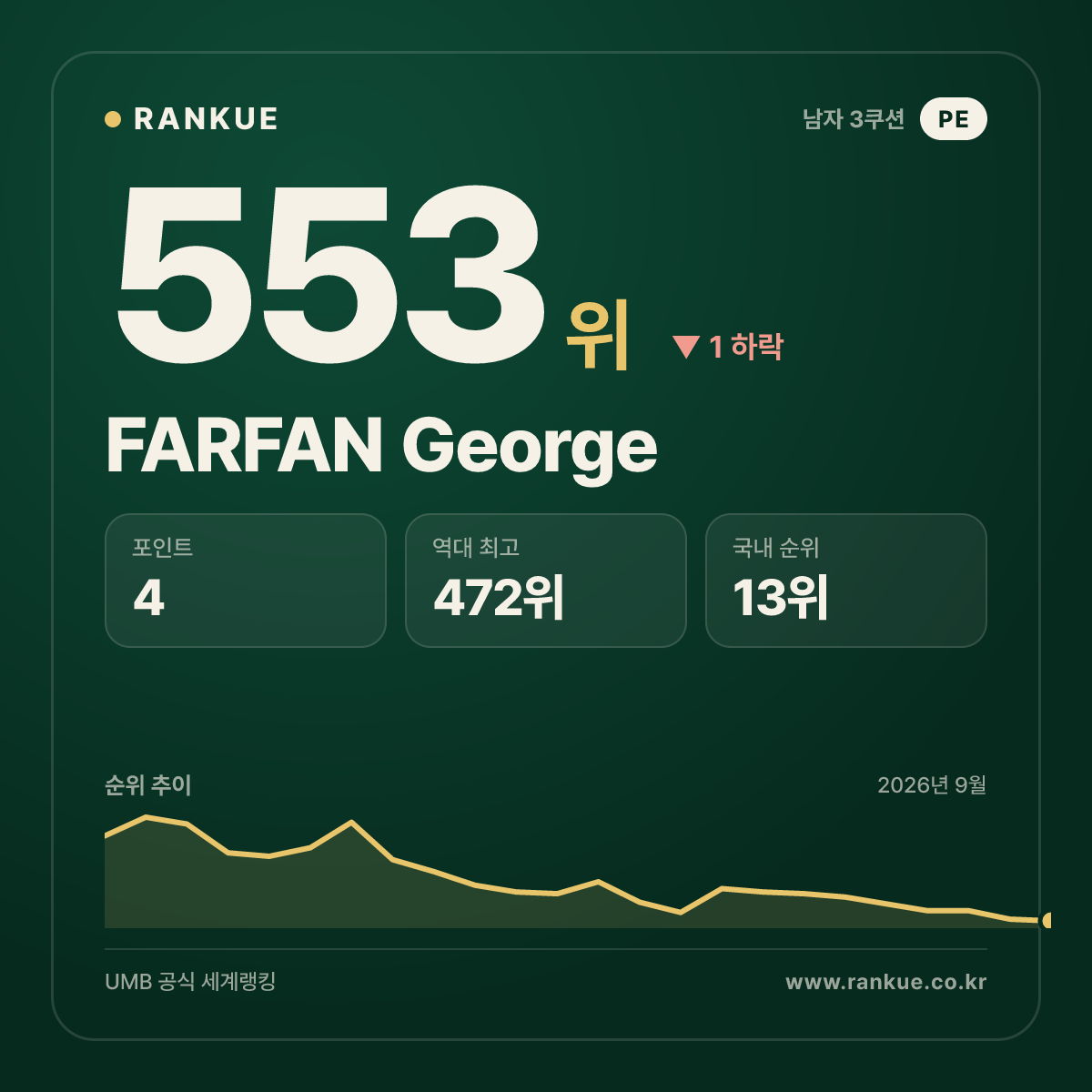Click the 13위 domestic rank value
This screenshot has height=1092, width=1092.
(x=781, y=598)
